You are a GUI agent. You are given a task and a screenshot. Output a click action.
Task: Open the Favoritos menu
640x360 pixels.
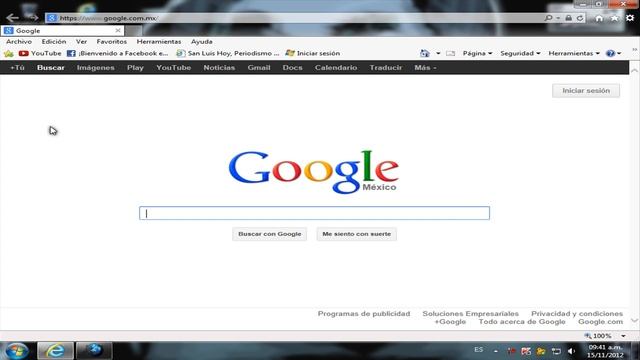pyautogui.click(x=111, y=42)
